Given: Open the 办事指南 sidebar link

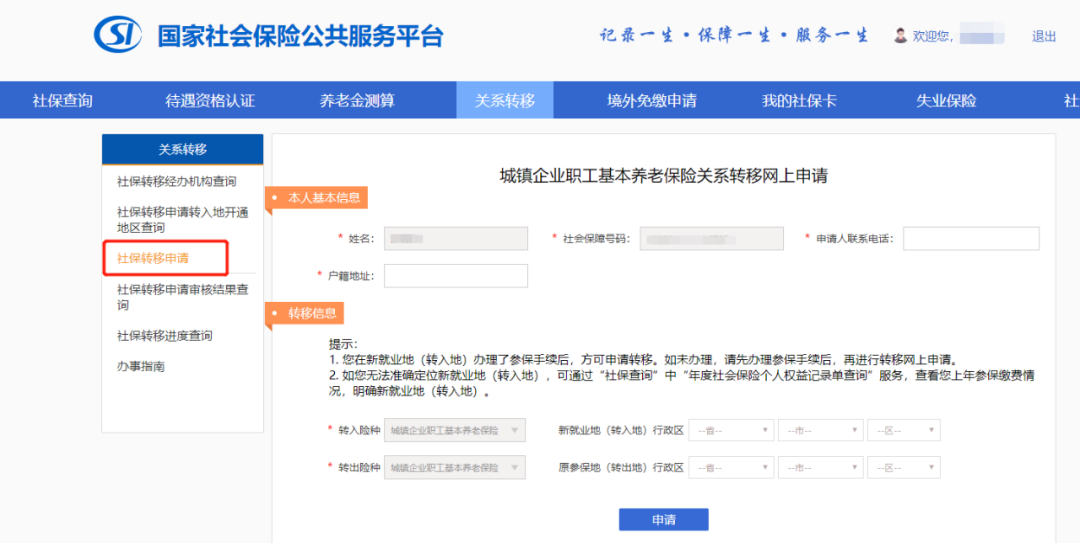Looking at the screenshot, I should click(x=141, y=366).
